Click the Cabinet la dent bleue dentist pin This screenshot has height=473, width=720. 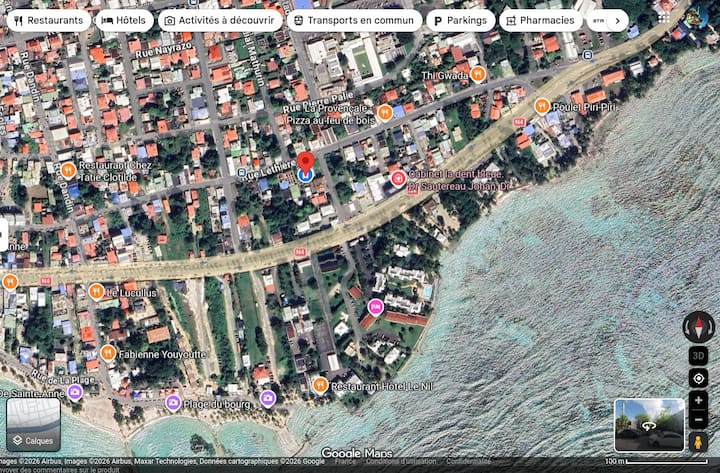(x=398, y=178)
